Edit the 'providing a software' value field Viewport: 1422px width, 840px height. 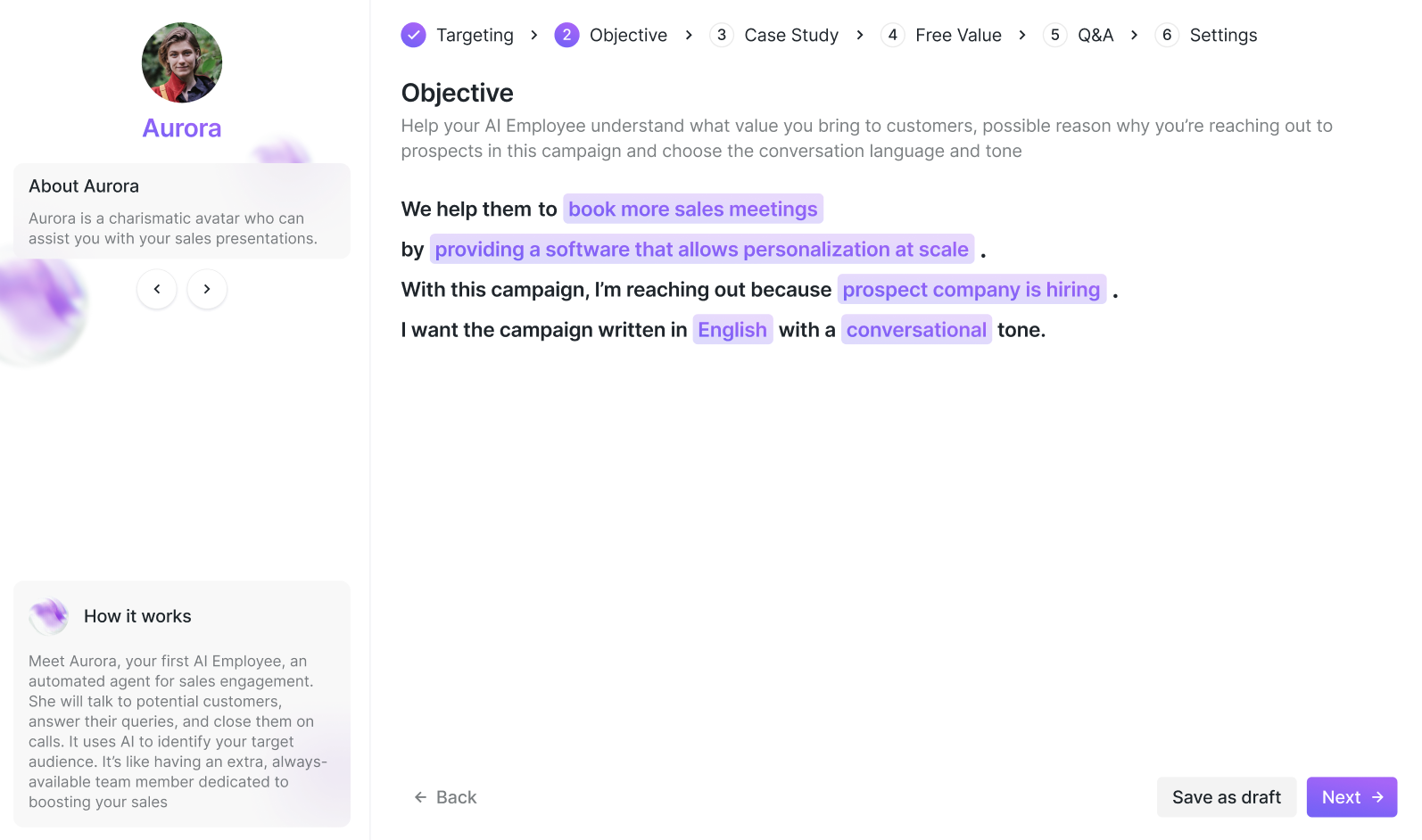[x=702, y=249]
